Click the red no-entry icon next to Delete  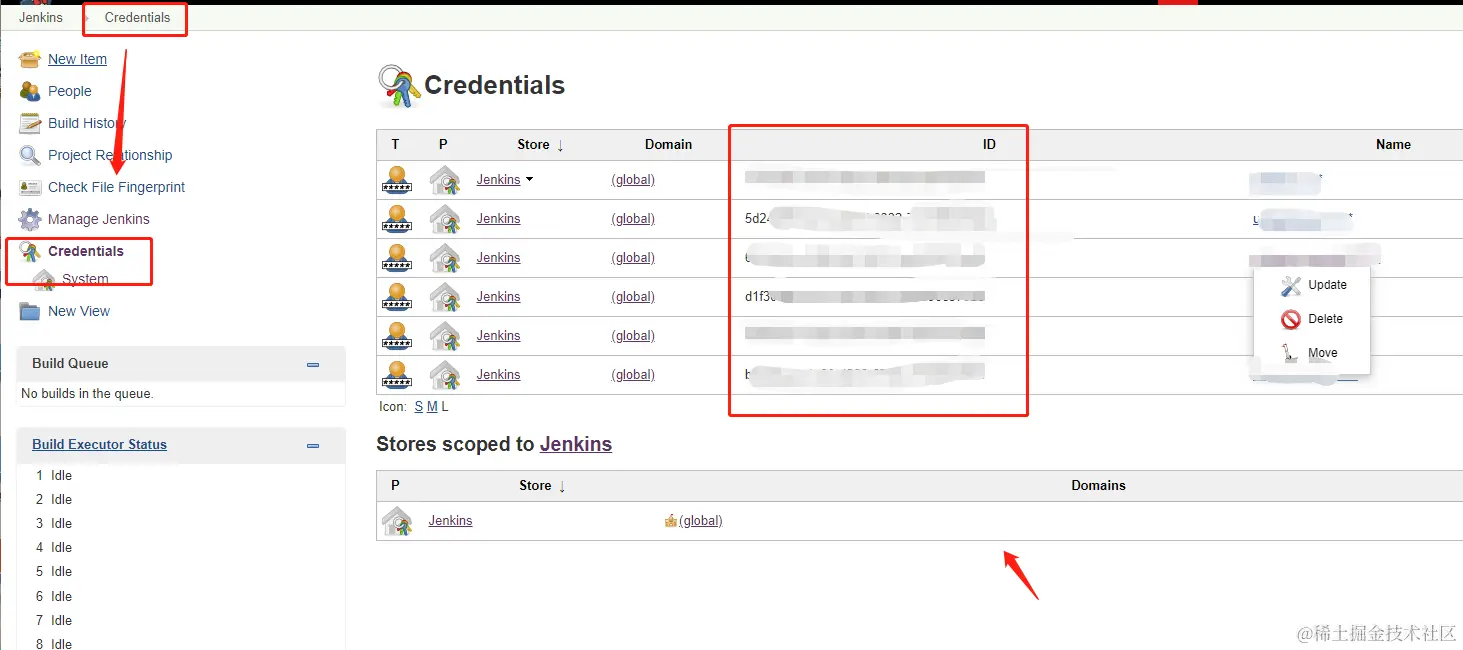click(1291, 319)
